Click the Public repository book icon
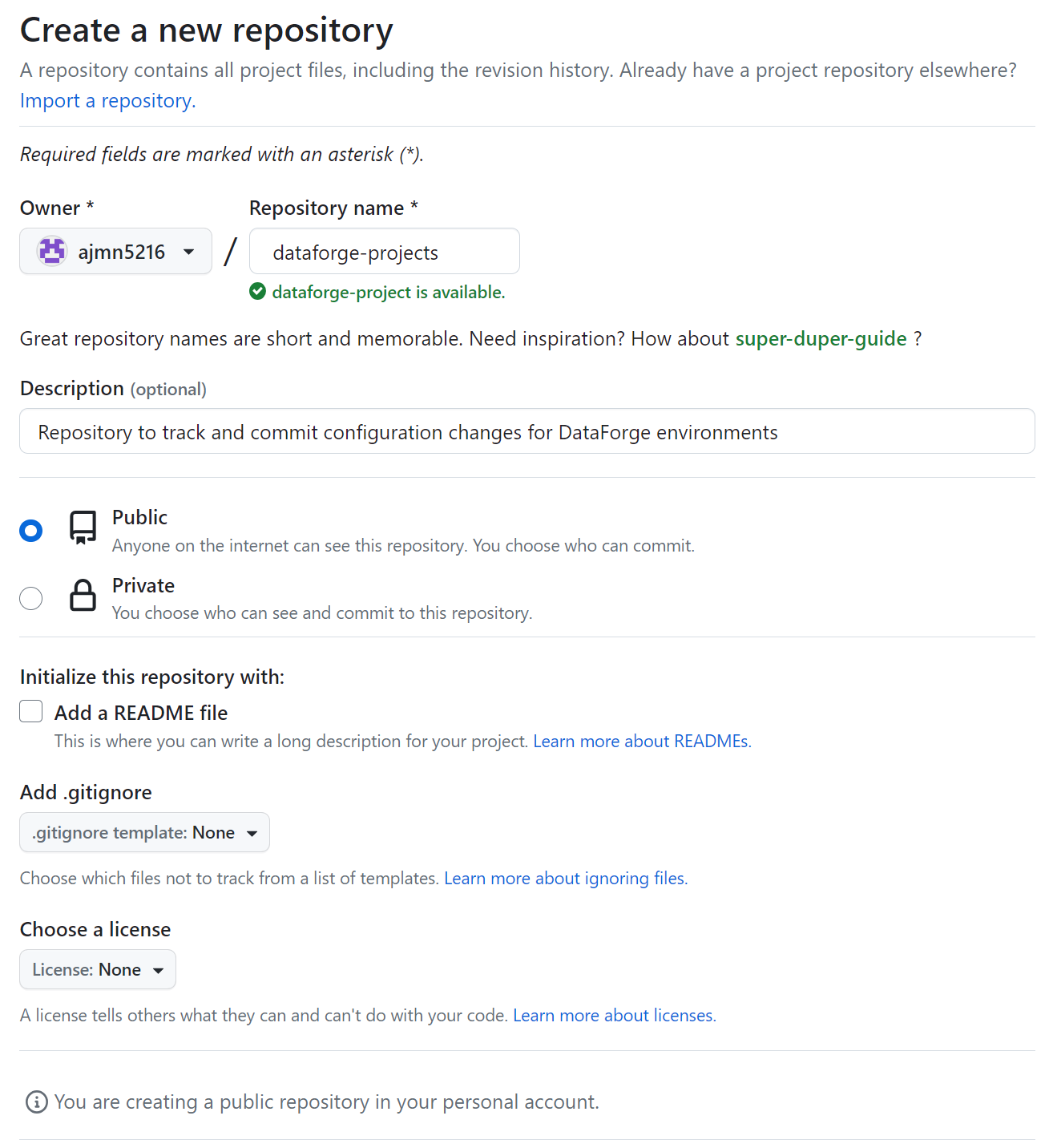 pyautogui.click(x=83, y=528)
